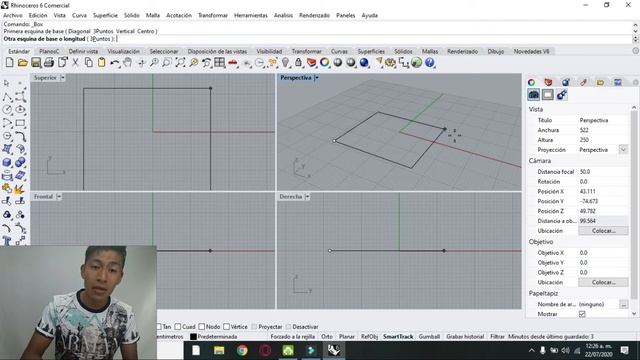640x360 pixels.
Task: Click the four-viewport layout icon
Action: point(220,62)
